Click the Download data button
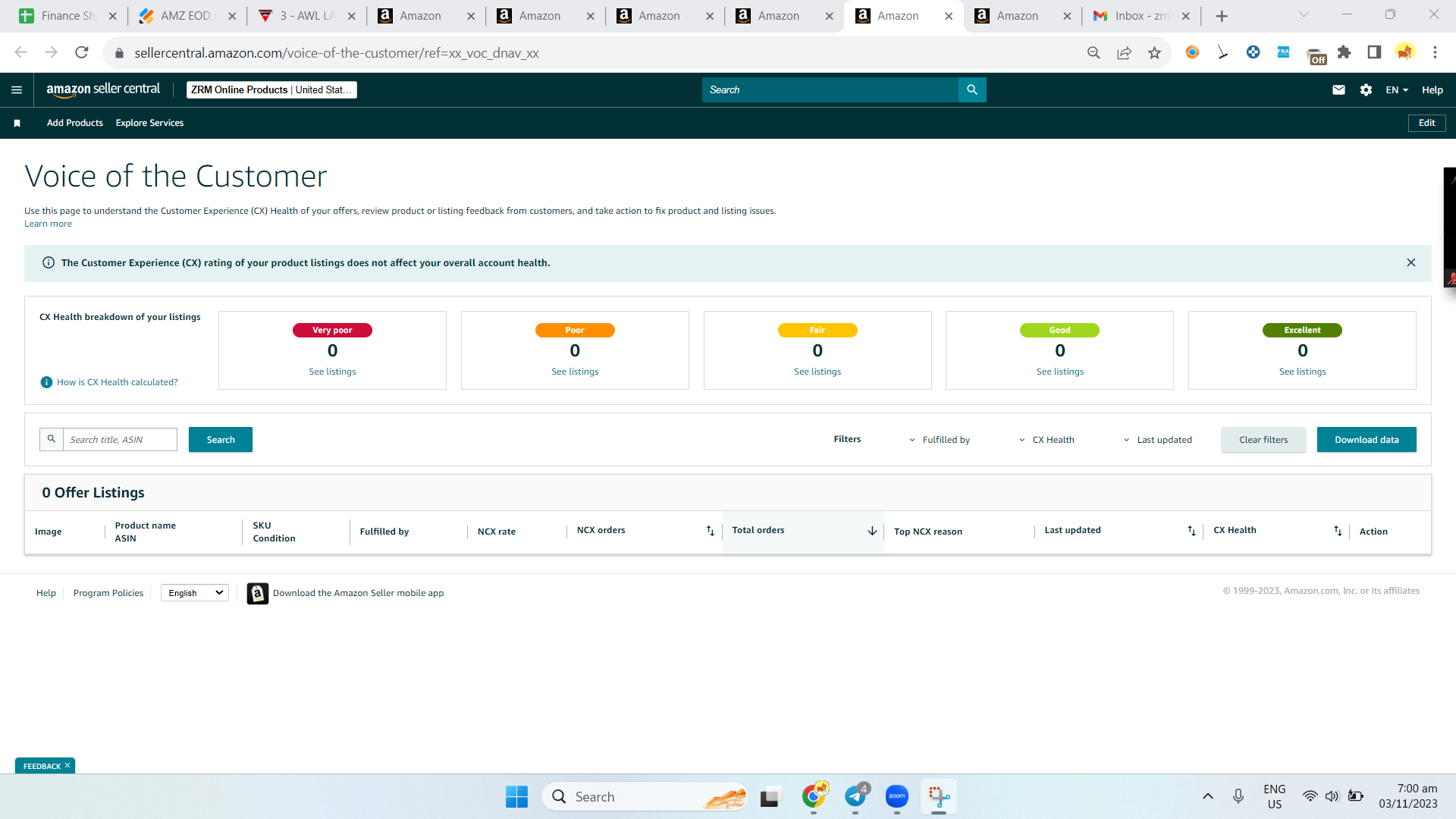Screen dimensions: 1456x819 click(x=1367, y=440)
